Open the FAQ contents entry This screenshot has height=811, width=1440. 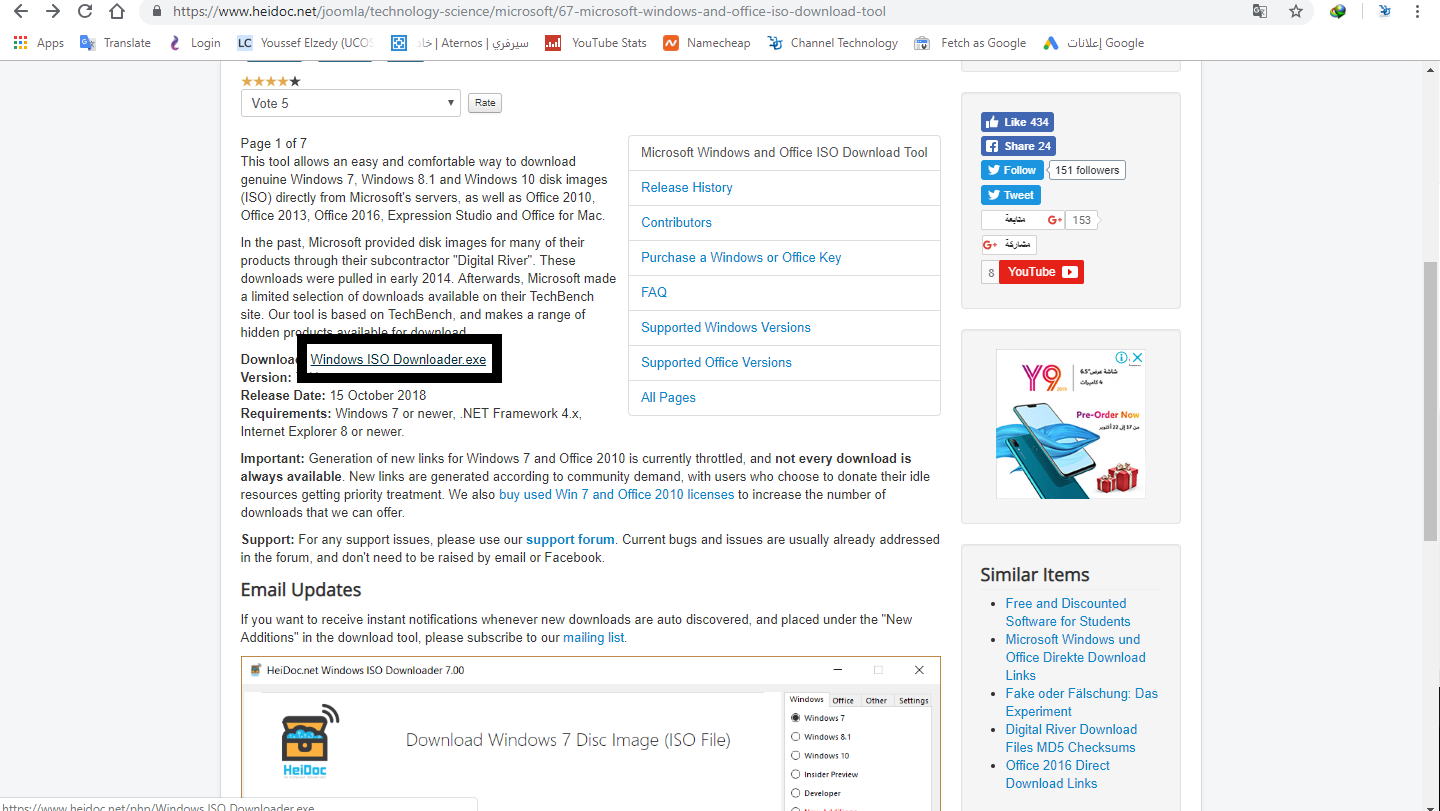tap(654, 292)
